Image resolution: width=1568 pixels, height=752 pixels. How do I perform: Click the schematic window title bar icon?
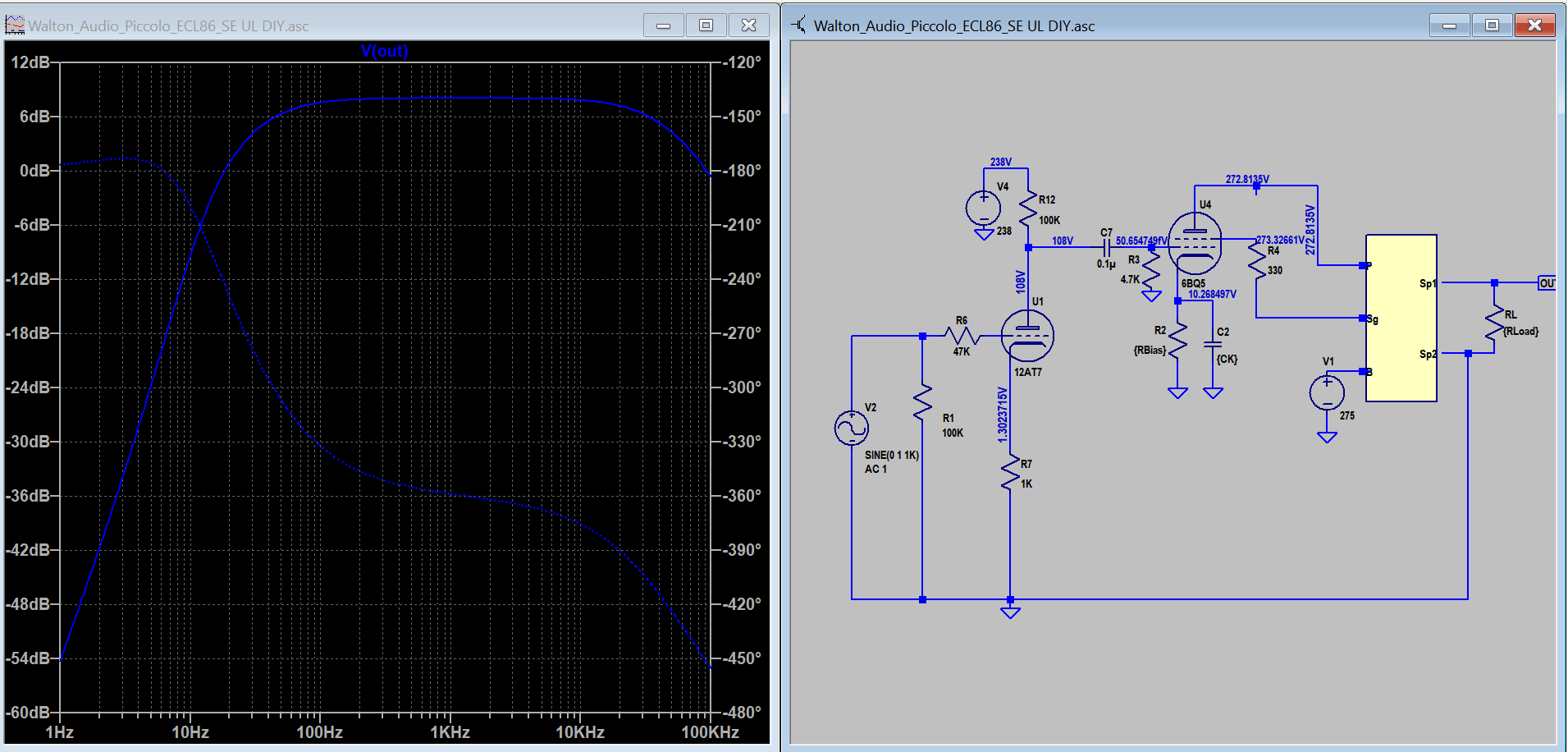(x=798, y=25)
